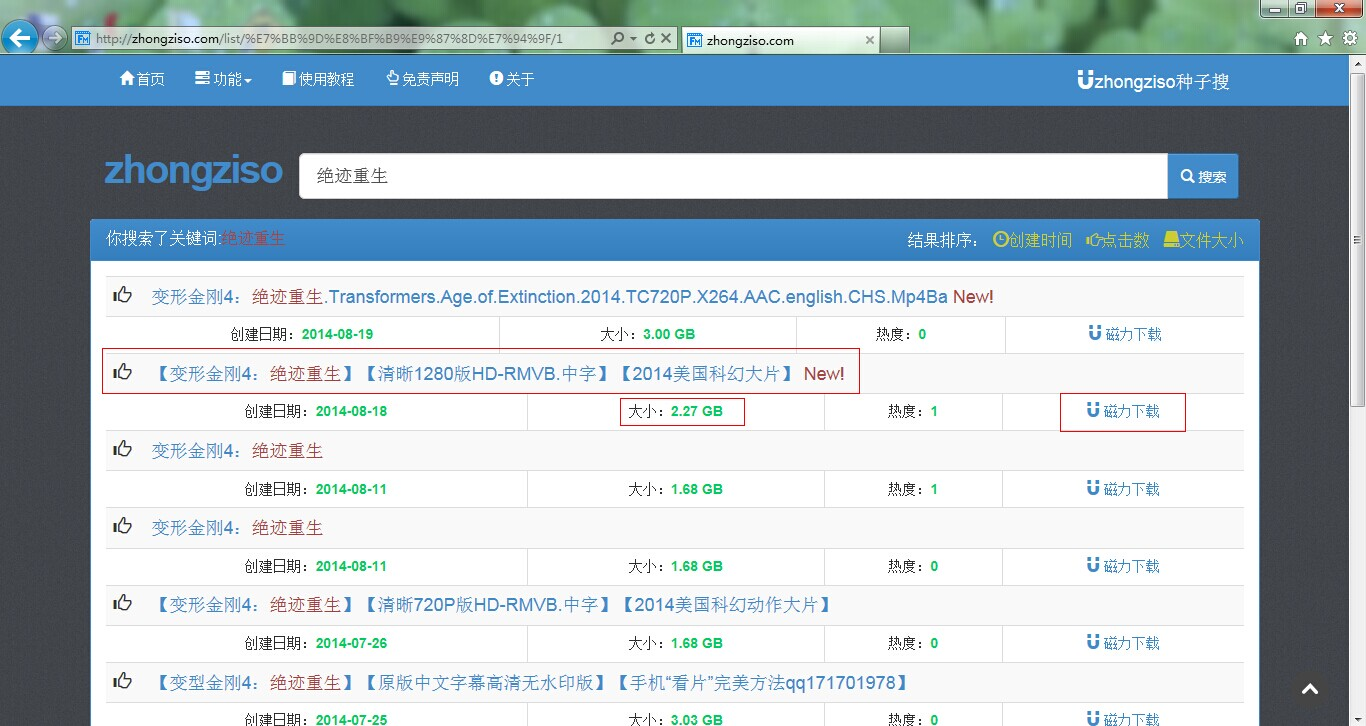Click the 你搜索了关键词 绝迹重生 header text
This screenshot has height=726, width=1366.
click(x=196, y=238)
